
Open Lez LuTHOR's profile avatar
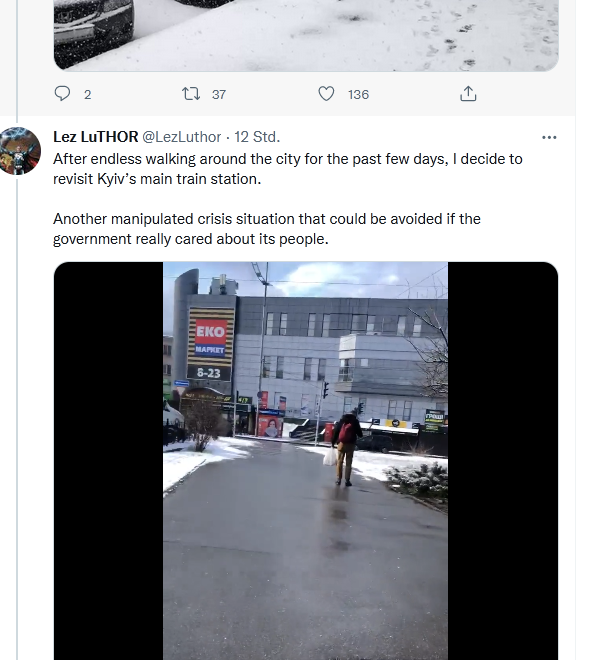click(x=20, y=150)
